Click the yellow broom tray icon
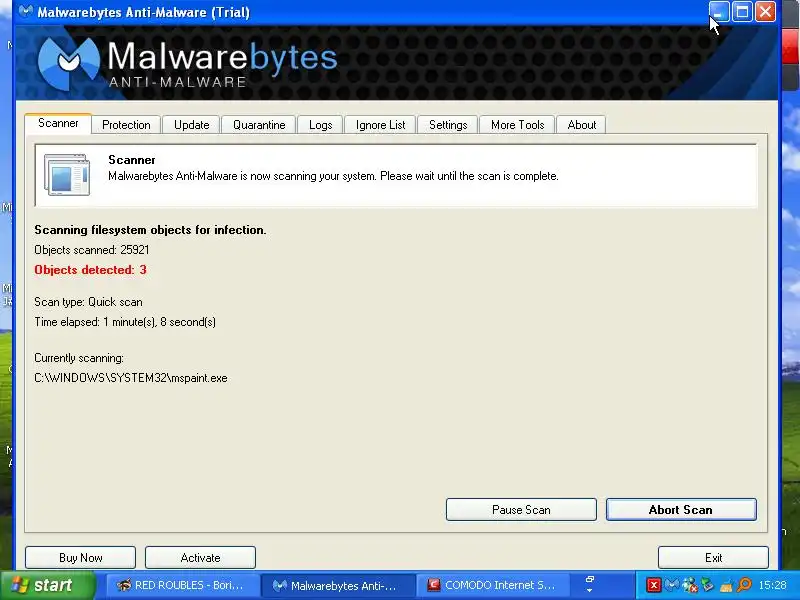 (726, 585)
